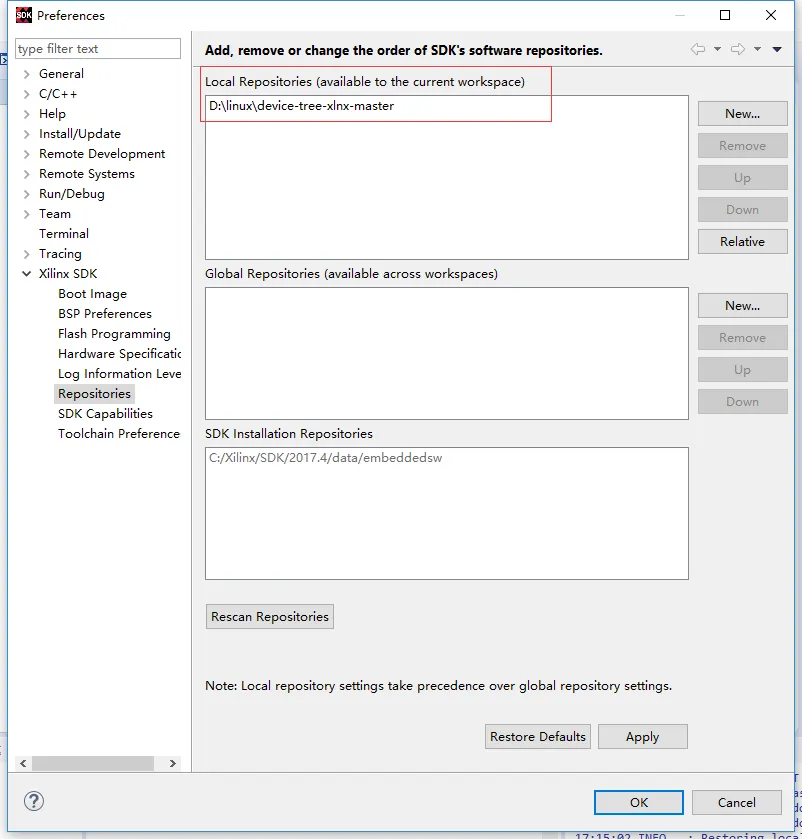Select Flash Programming in tree
This screenshot has height=839, width=802.
(114, 334)
